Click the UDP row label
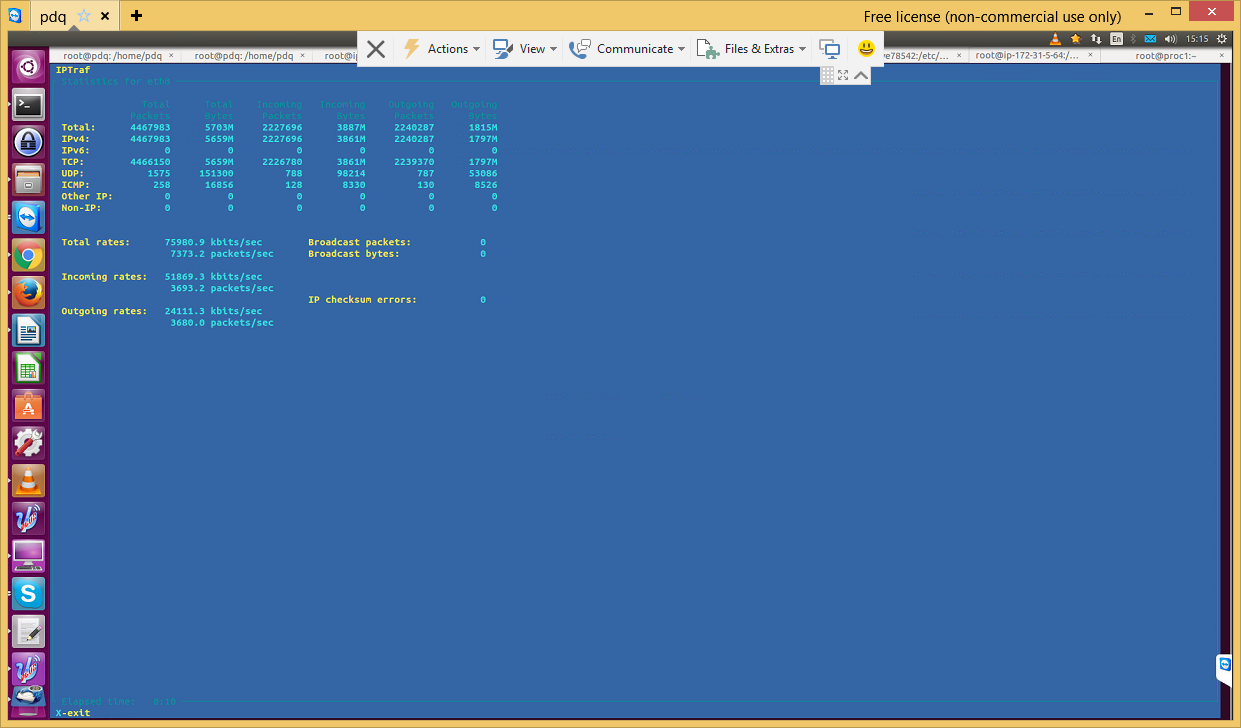The image size is (1241, 728). 73,173
